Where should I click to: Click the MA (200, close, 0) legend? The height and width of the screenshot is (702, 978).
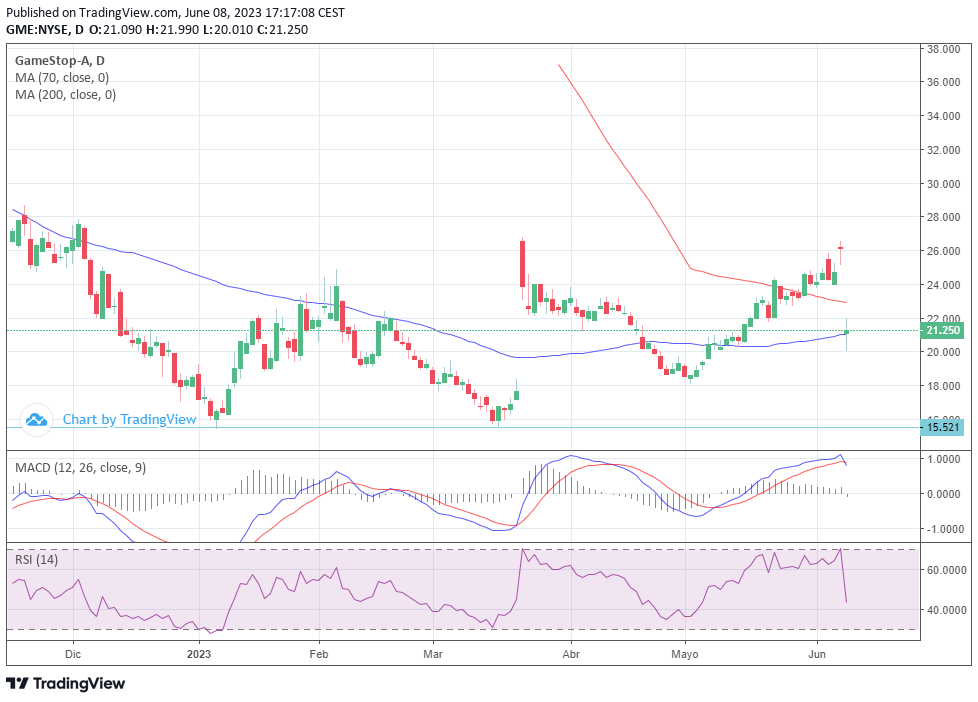[65, 94]
